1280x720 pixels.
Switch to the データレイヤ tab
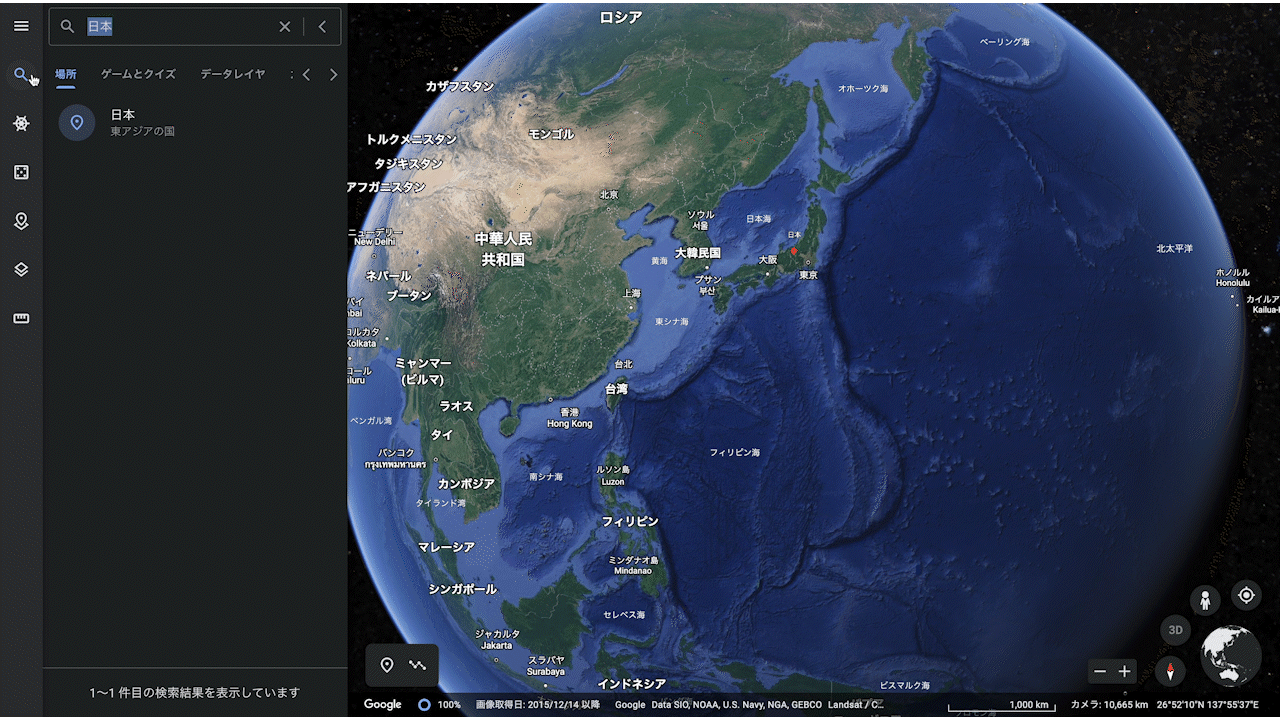pyautogui.click(x=233, y=74)
